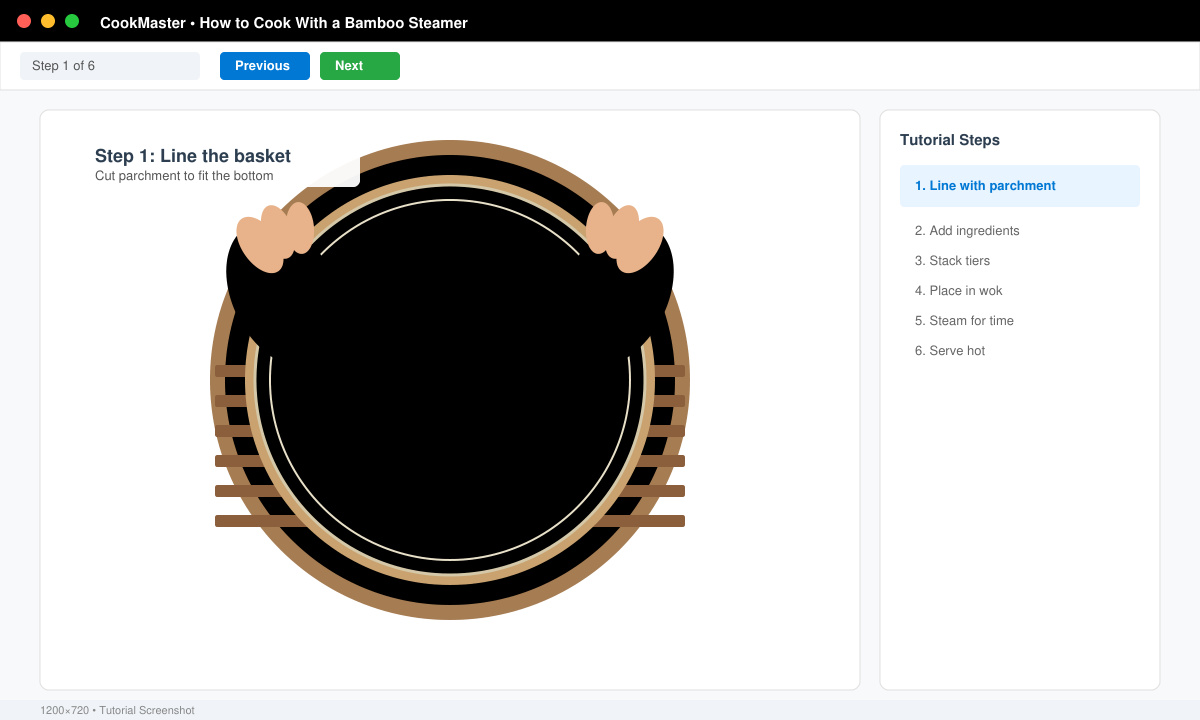The width and height of the screenshot is (1200, 720).
Task: Click the Tutorial Steps heading
Action: tap(950, 140)
